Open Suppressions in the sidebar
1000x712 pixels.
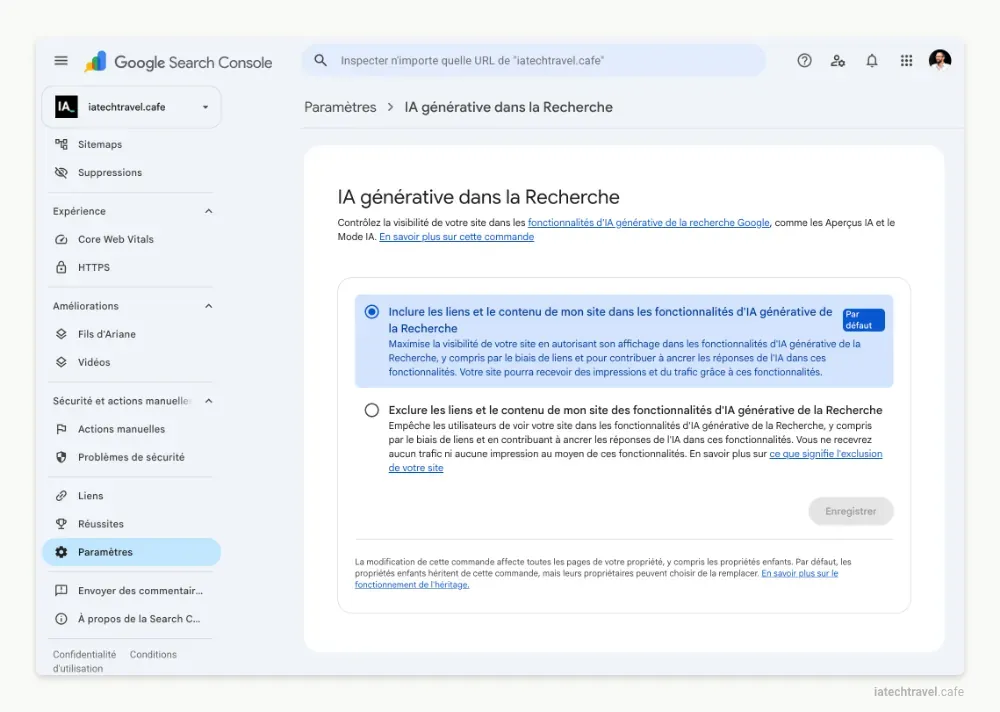pyautogui.click(x=131, y=172)
